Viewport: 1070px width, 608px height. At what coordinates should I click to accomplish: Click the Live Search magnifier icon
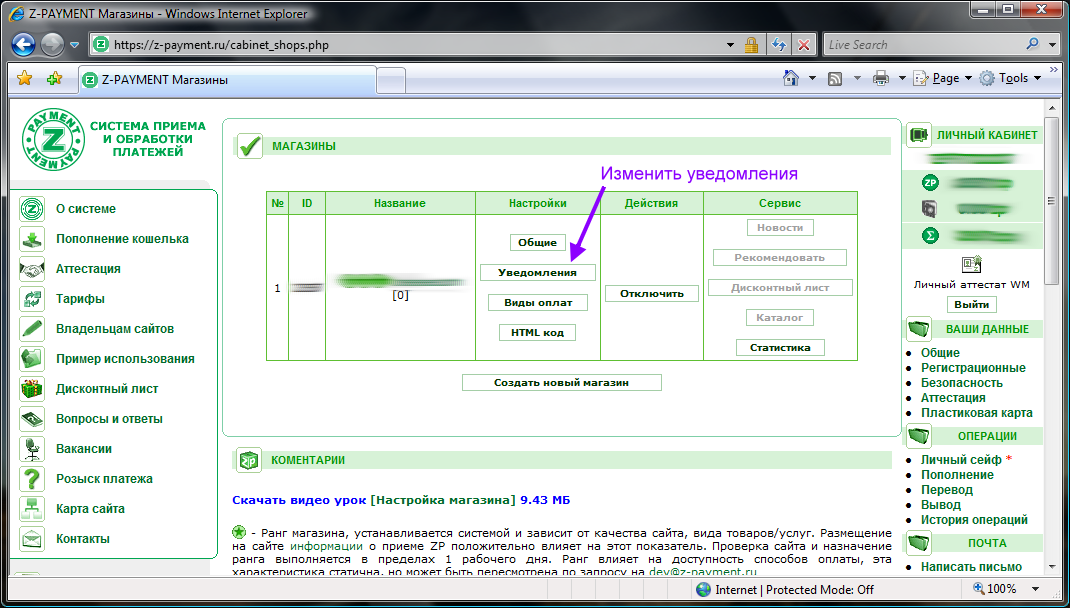click(x=1032, y=44)
